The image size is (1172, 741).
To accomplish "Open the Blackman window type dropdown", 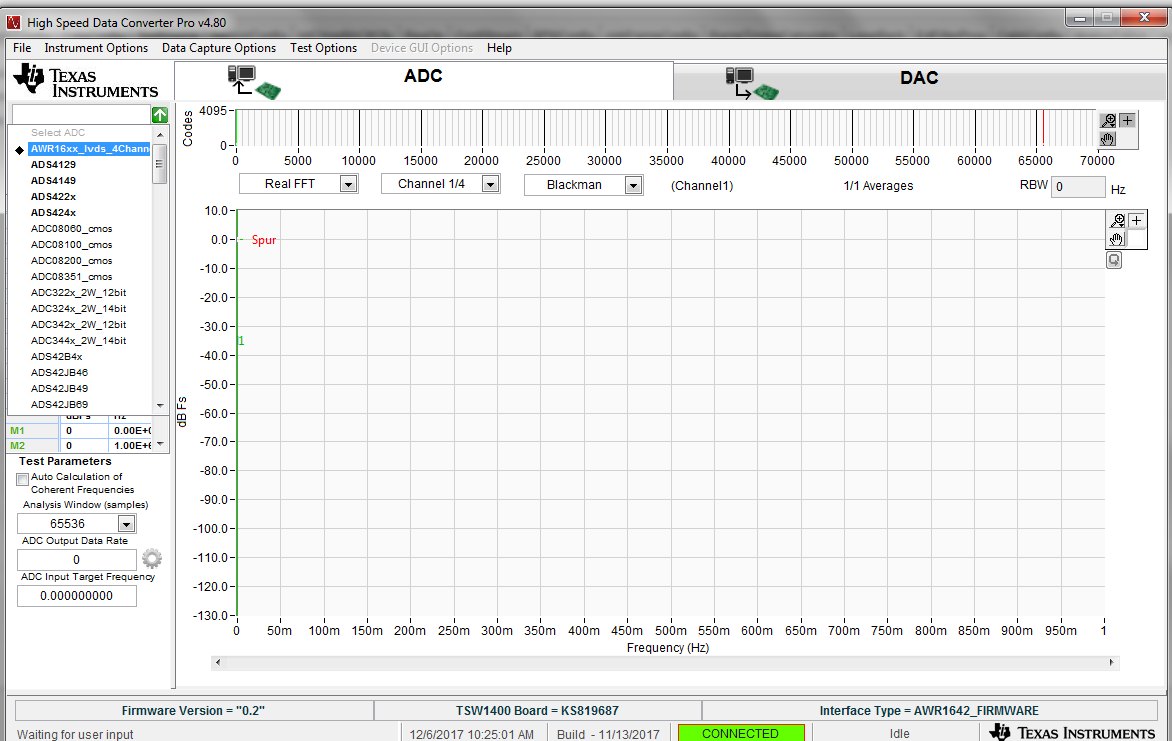I will [x=633, y=185].
